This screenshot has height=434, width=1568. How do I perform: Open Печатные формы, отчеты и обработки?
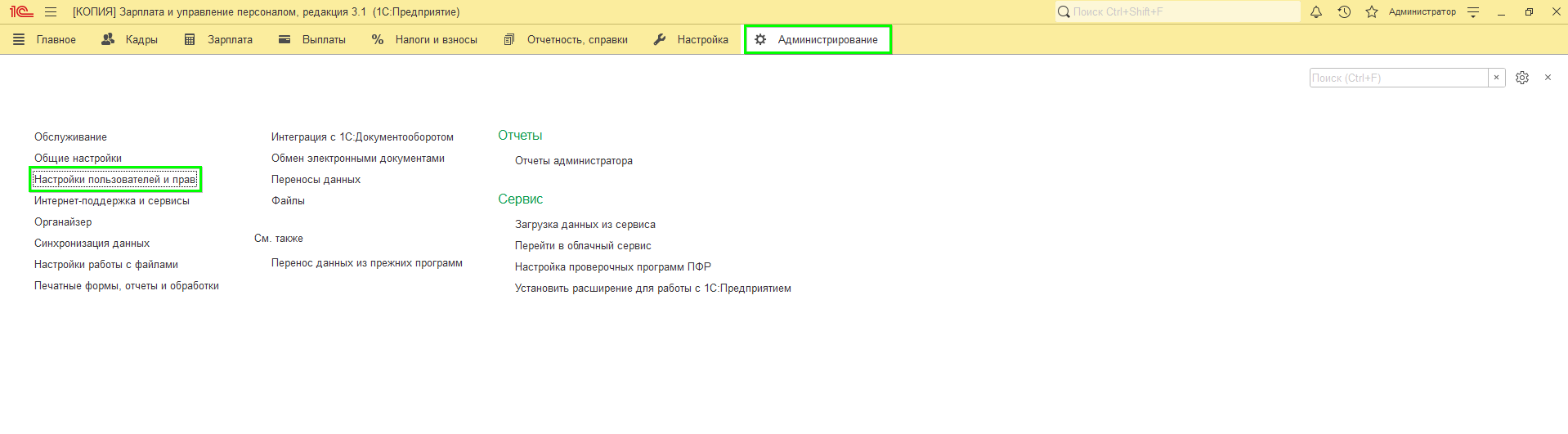(127, 286)
